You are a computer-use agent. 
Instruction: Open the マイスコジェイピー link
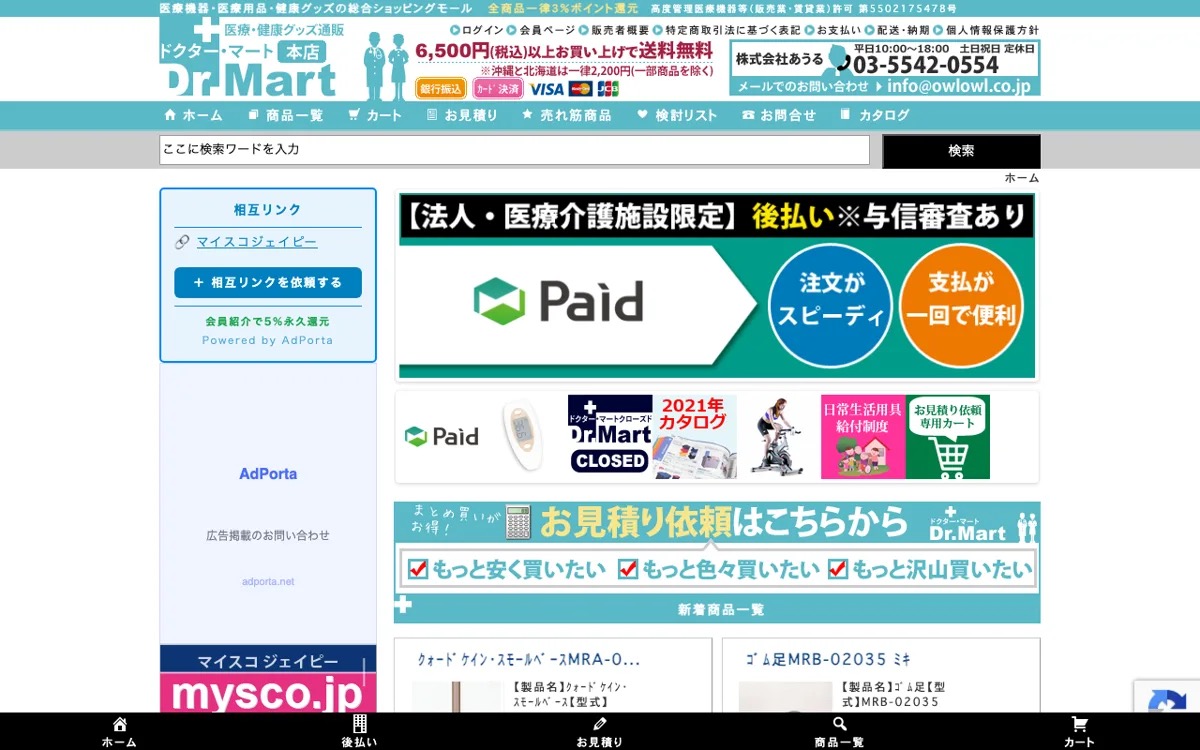click(257, 242)
